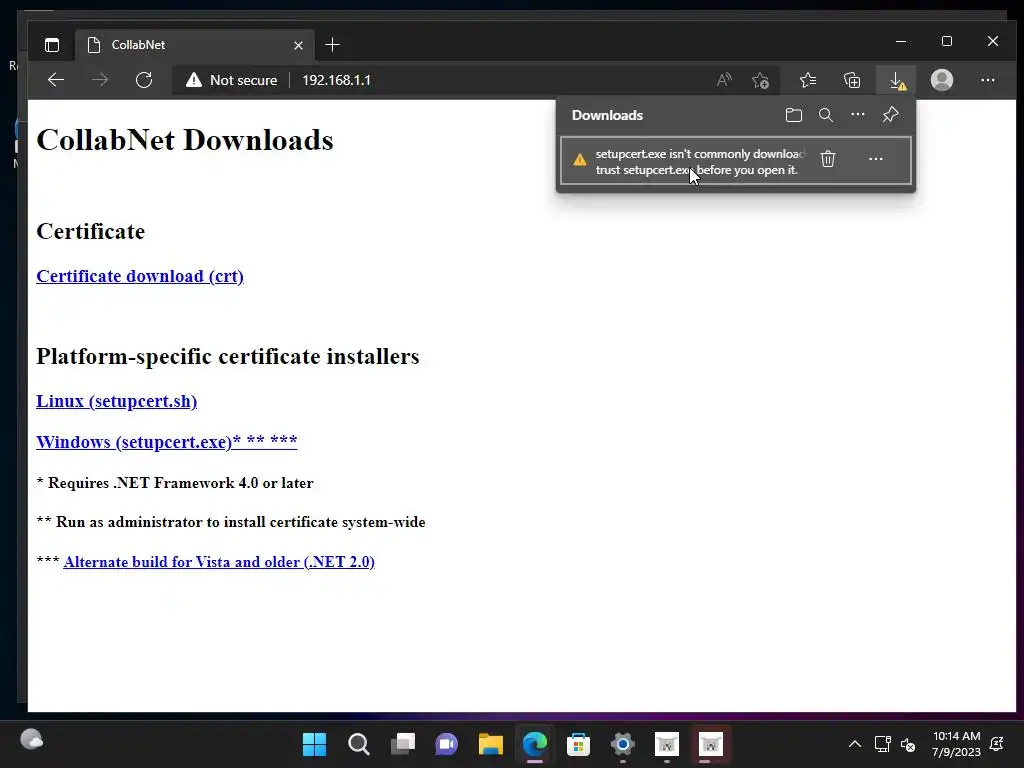Click the setupcert.exe warning message
This screenshot has height=768, width=1024.
point(700,161)
